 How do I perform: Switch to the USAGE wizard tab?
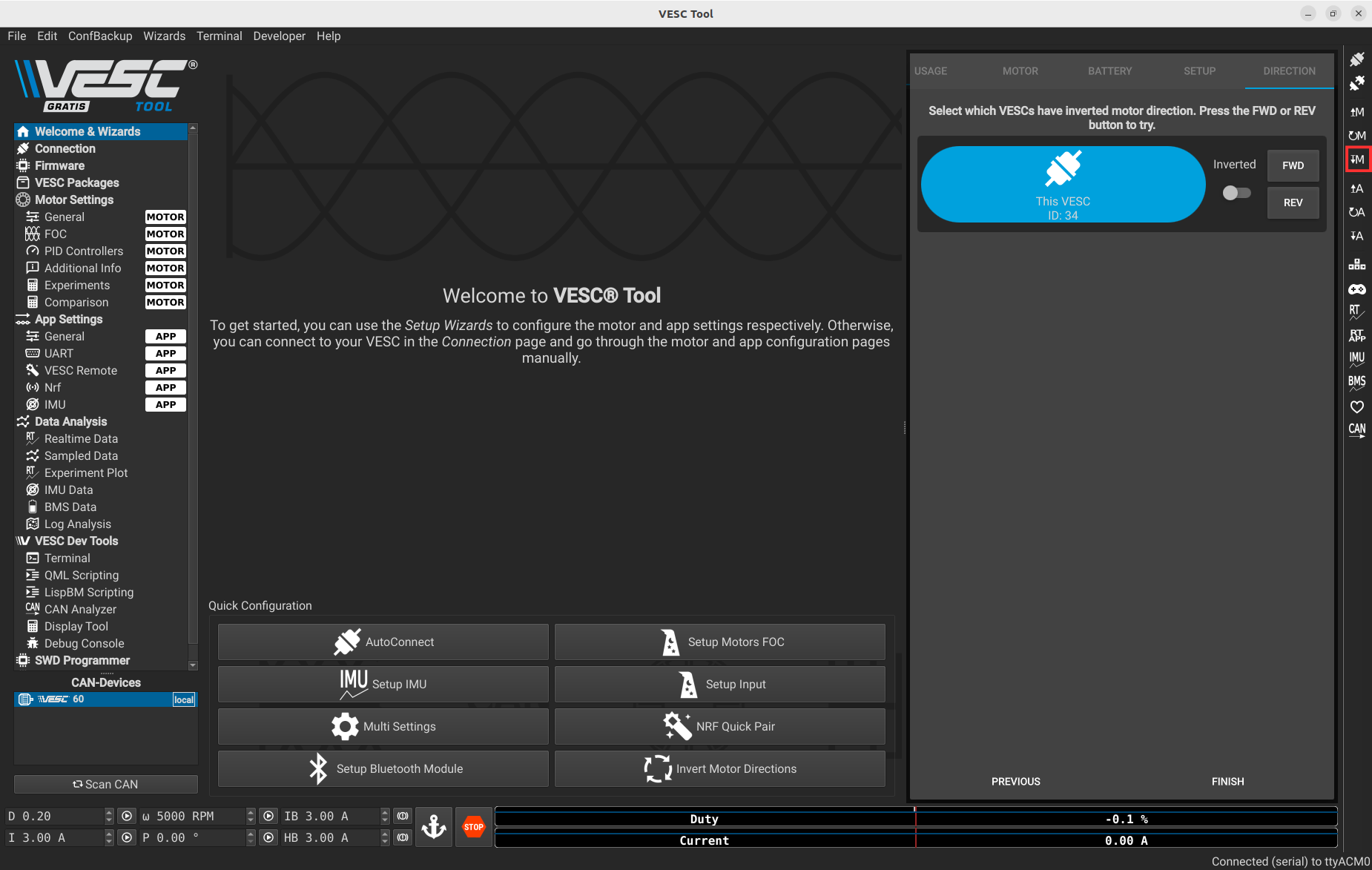(931, 71)
